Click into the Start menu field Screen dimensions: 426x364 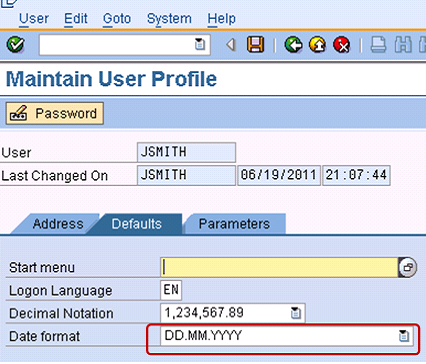coord(279,267)
